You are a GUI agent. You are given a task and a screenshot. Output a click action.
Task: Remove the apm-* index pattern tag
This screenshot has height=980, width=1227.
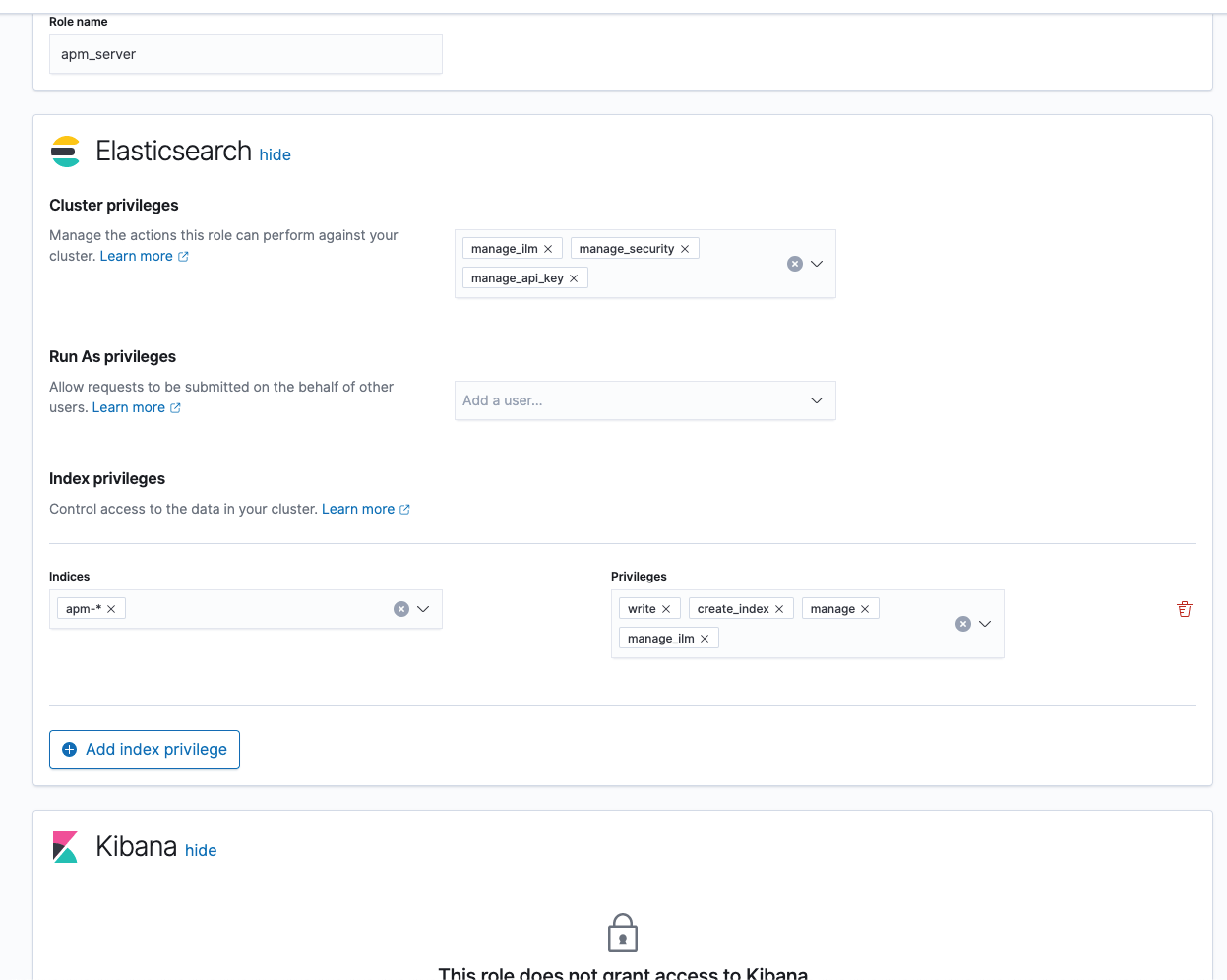tap(111, 609)
